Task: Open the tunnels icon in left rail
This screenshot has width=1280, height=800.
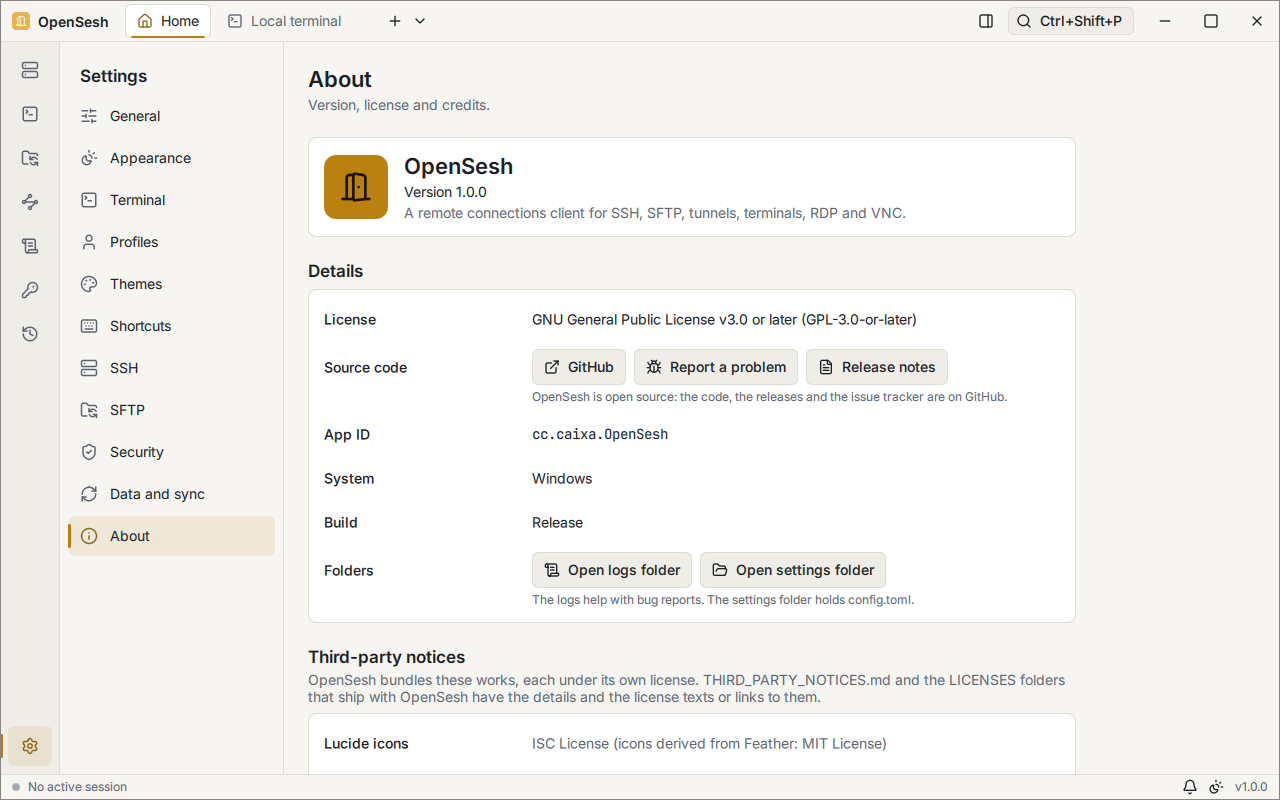Action: (x=30, y=202)
